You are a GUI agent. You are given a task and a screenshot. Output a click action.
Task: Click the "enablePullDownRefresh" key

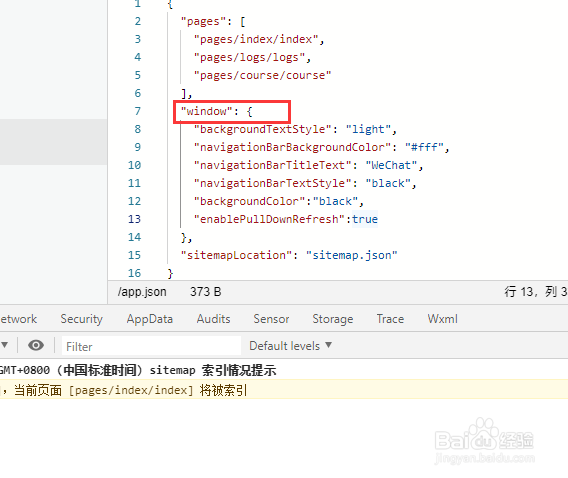tap(269, 219)
